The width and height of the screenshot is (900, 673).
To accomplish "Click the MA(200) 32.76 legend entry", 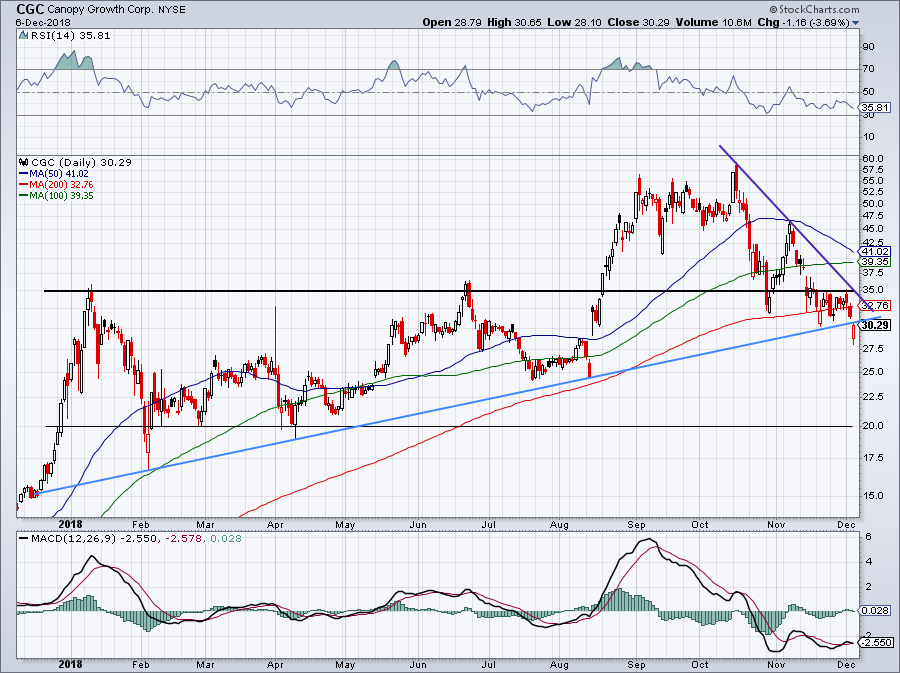I will pyautogui.click(x=56, y=185).
